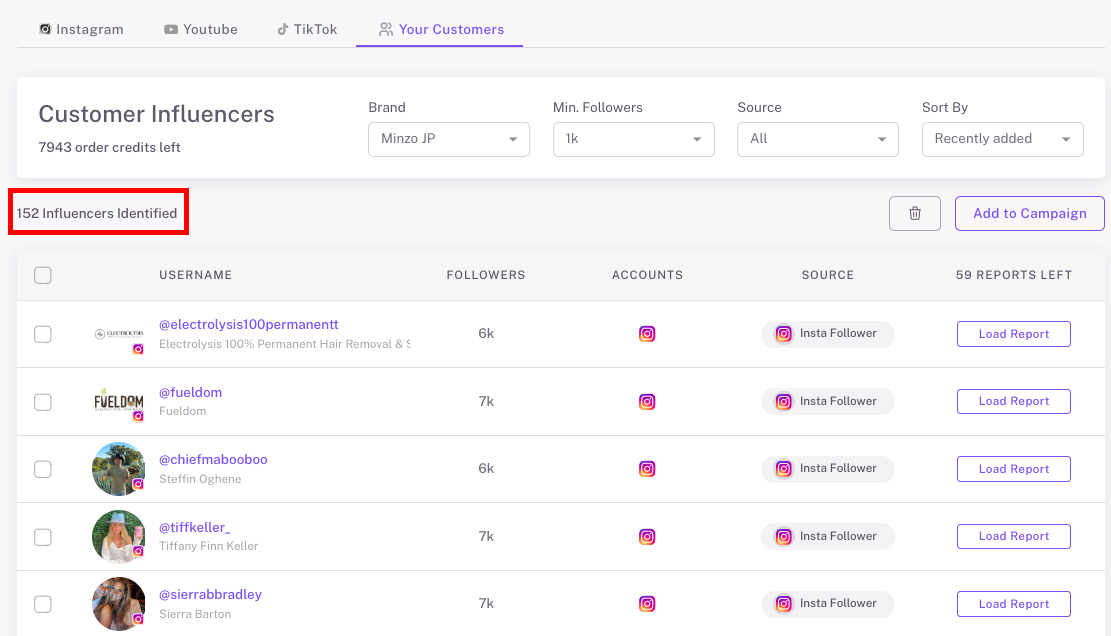Click the people icon on Your Customers tab
The height and width of the screenshot is (636, 1111).
(x=385, y=29)
